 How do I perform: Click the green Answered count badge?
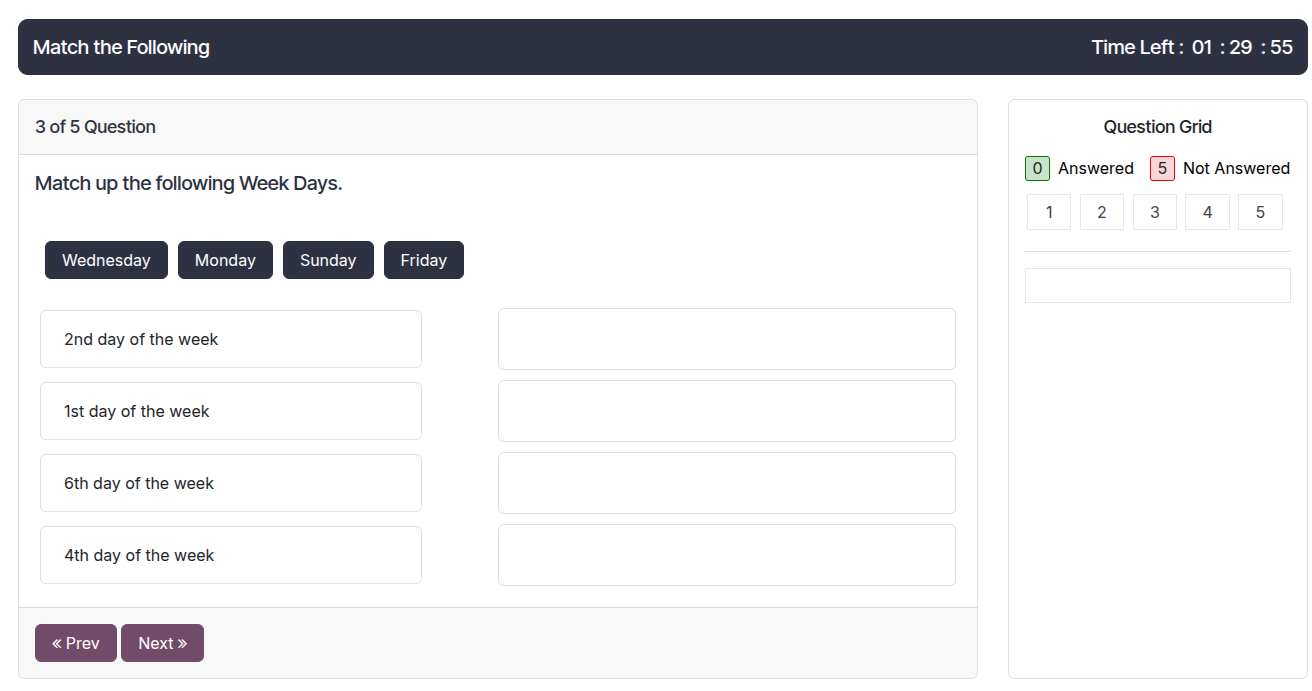coord(1037,168)
